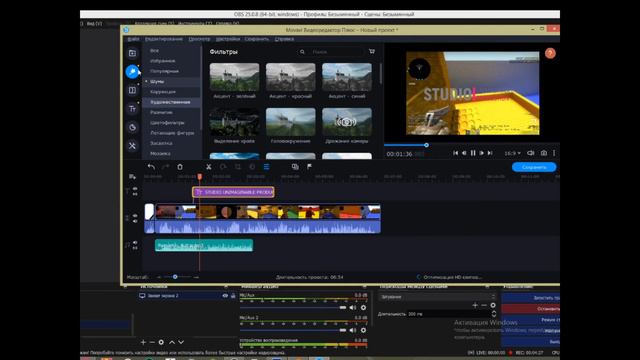Mute Mic/Aux 2 channel in OBS mixer
This screenshot has width=640, height=360.
353,330
